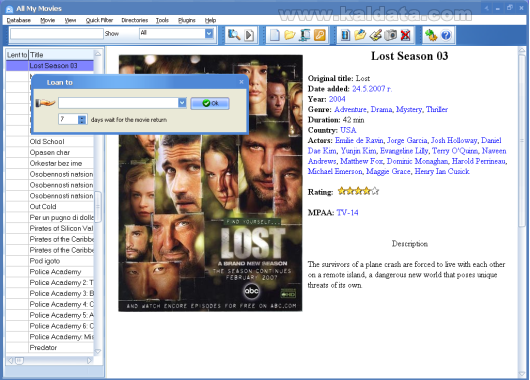This screenshot has width=530, height=380.
Task: Click the folder with pencil icon
Action: pyautogui.click(x=360, y=35)
